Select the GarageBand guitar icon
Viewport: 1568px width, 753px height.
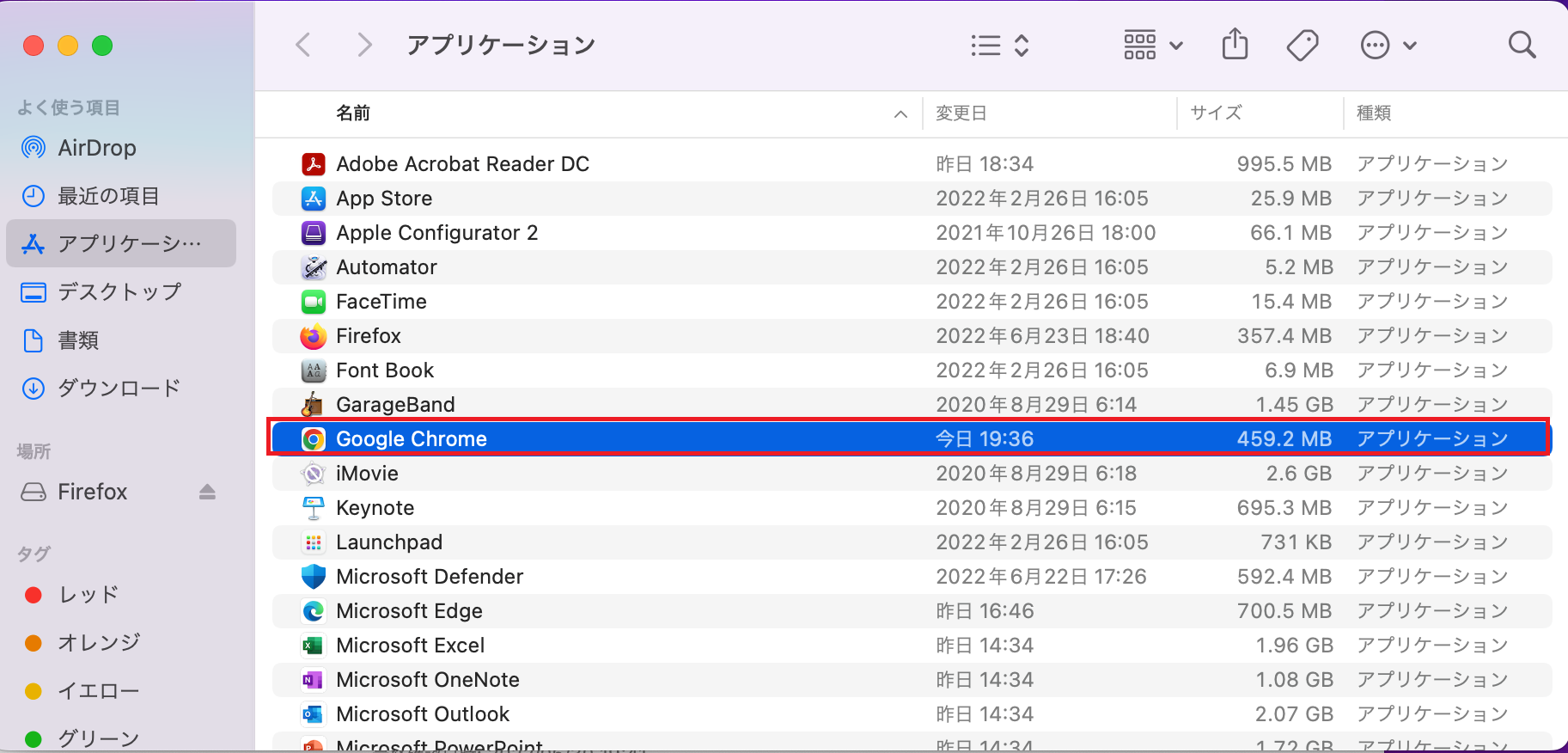pos(314,405)
